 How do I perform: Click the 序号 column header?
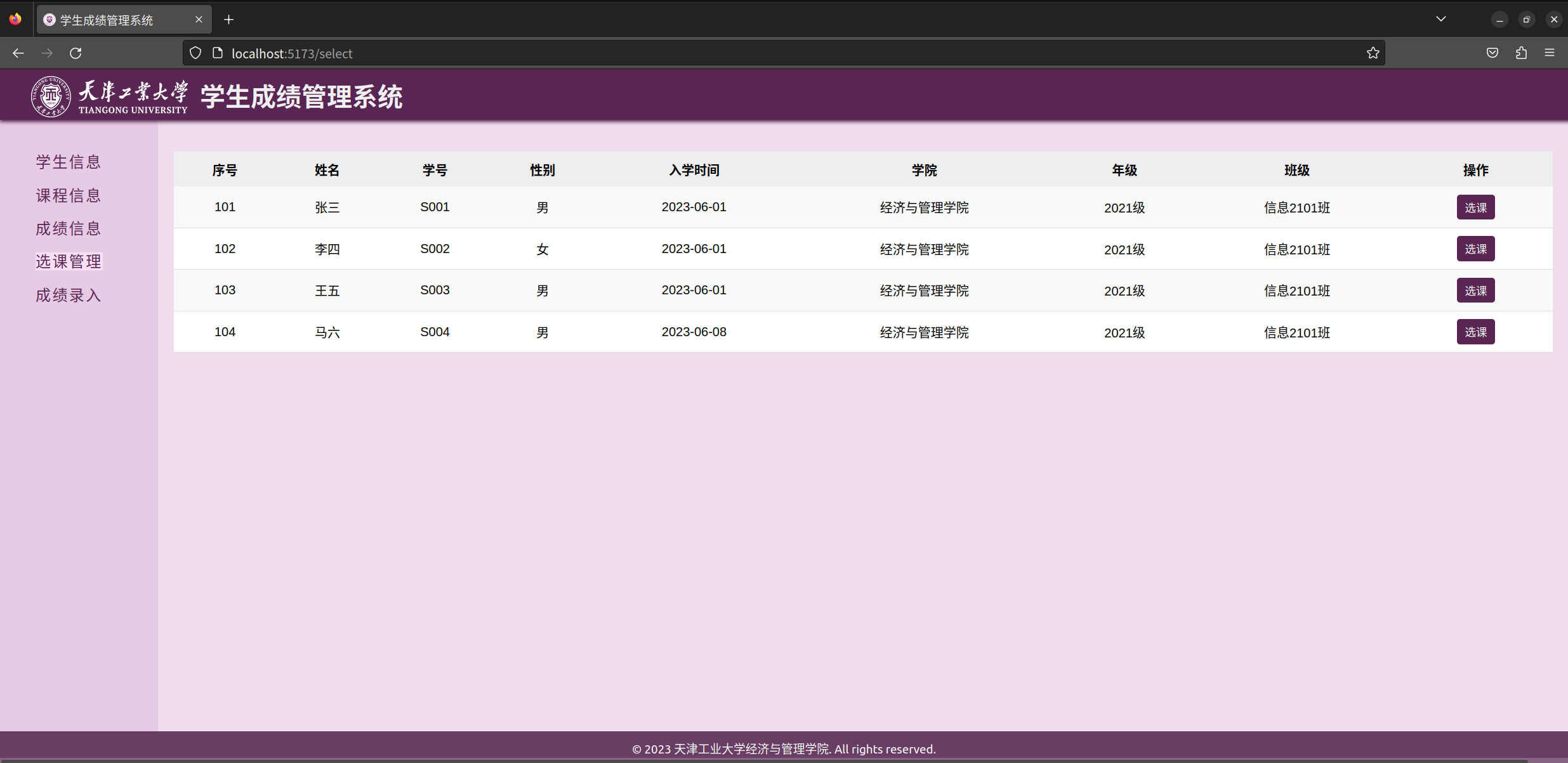pos(225,170)
